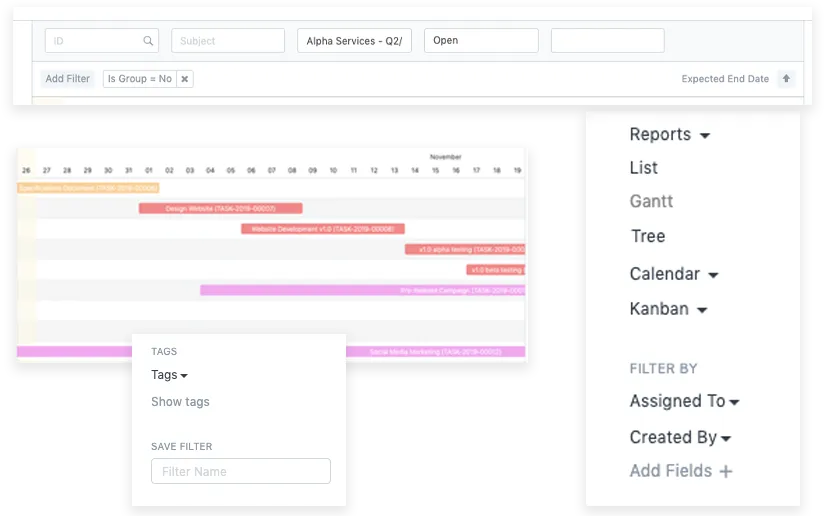Select the Design Website Gantt bar
Viewport: 826px width, 516px height.
(220, 208)
